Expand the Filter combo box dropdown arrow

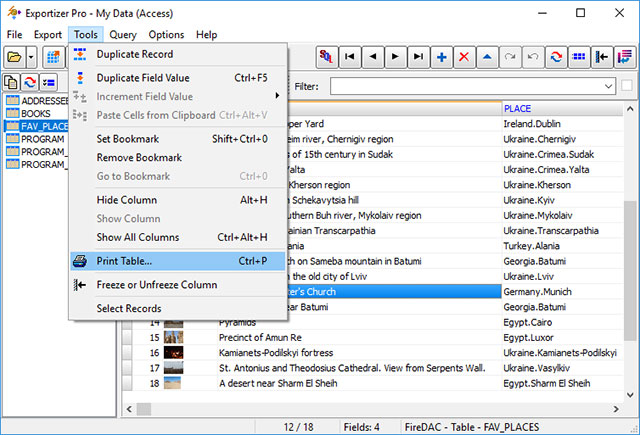pos(608,86)
